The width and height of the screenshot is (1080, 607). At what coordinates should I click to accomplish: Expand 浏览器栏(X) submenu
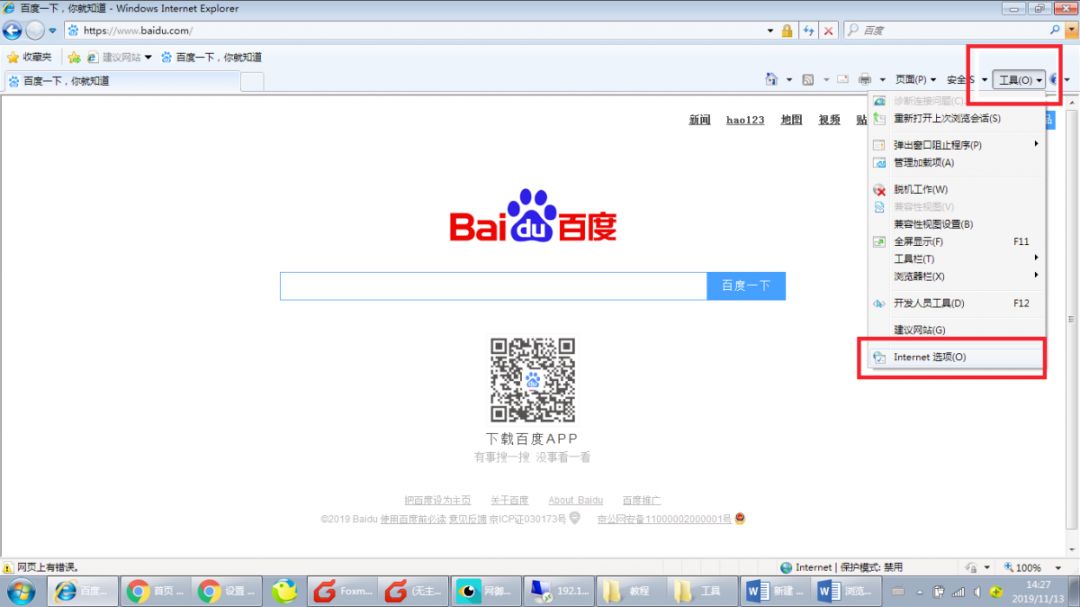point(957,276)
